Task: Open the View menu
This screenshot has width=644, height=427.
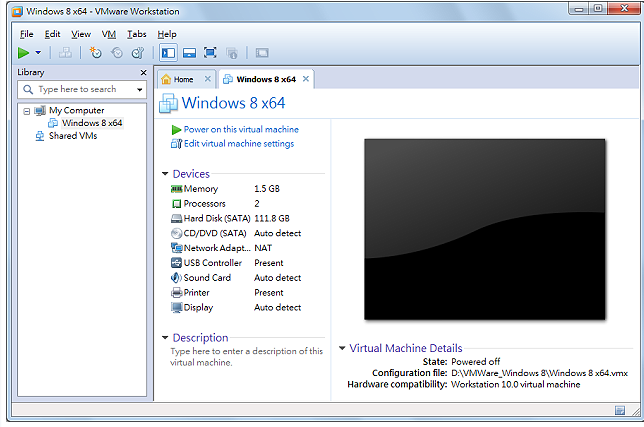Action: click(x=81, y=34)
